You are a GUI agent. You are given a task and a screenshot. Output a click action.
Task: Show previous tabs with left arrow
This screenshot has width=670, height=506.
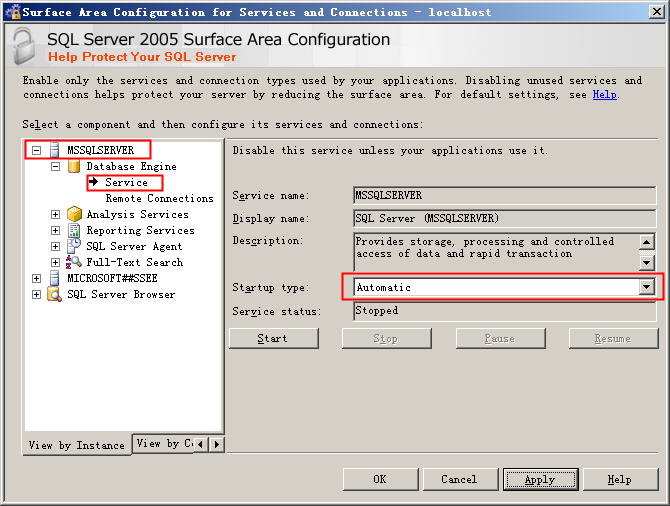tap(200, 444)
